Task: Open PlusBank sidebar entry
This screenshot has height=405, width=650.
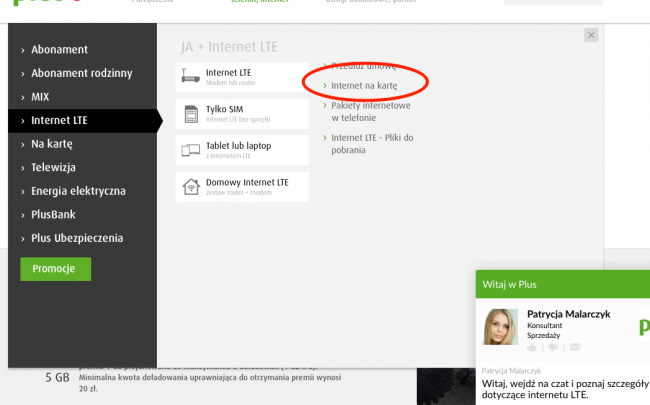Action: 53,215
